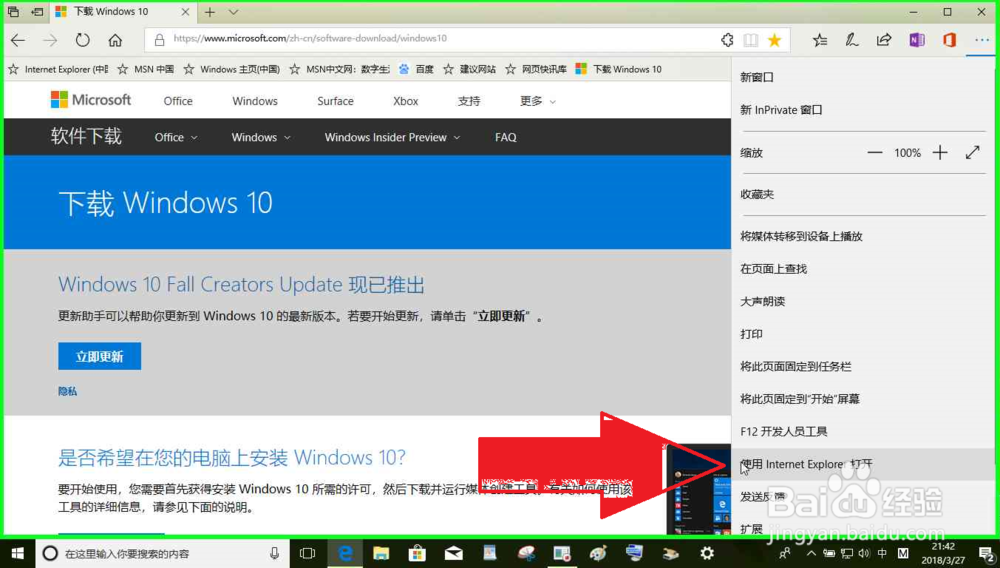Toggle the favorites star for this page
Viewport: 1000px width, 568px height.
point(774,40)
